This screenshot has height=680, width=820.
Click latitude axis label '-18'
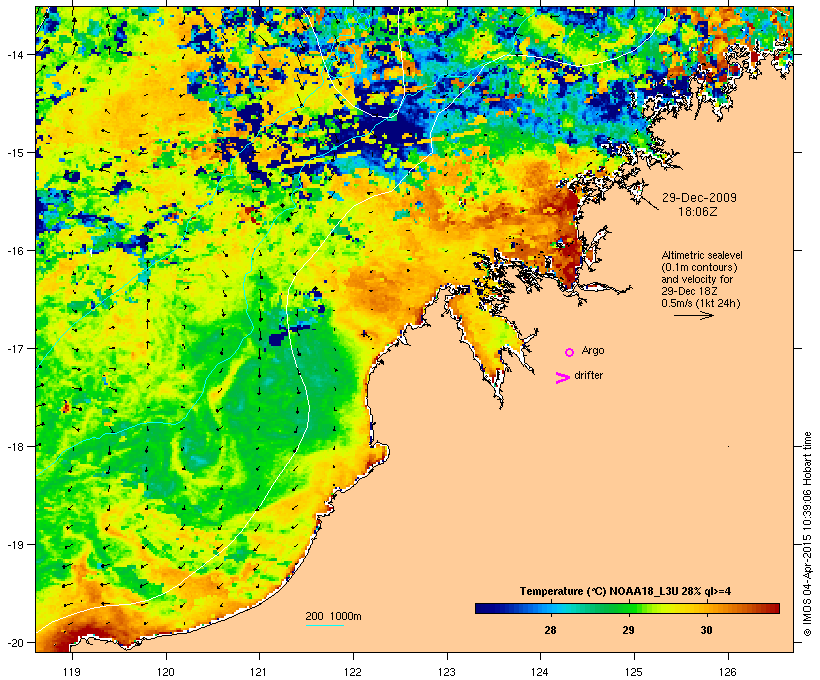pyautogui.click(x=15, y=447)
